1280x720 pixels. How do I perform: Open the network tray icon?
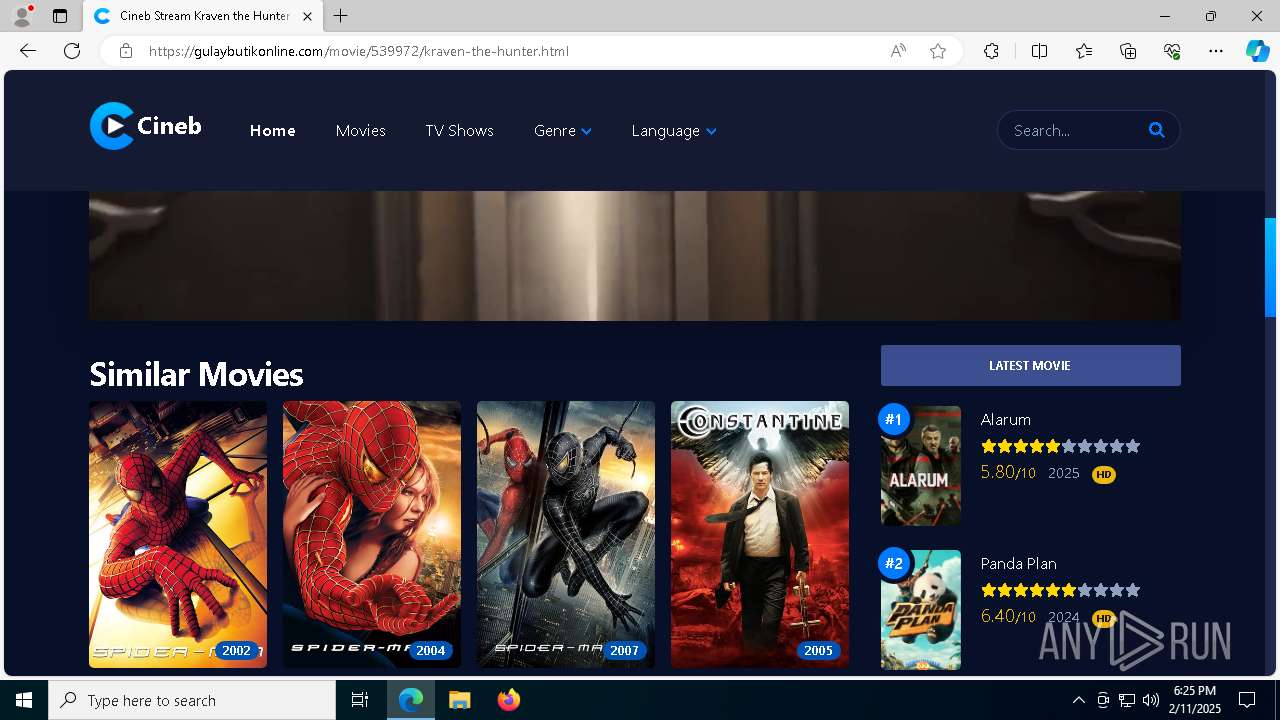1127,700
